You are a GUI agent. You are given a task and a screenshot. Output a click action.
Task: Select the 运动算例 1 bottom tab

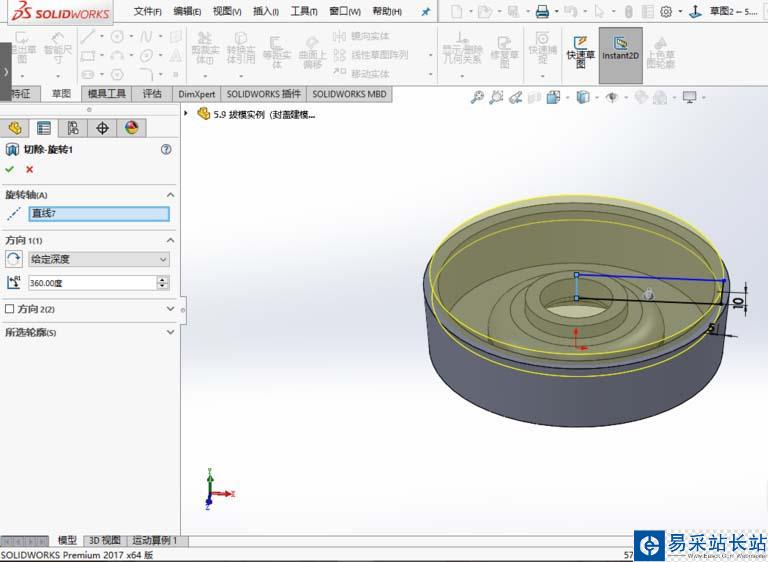[155, 540]
